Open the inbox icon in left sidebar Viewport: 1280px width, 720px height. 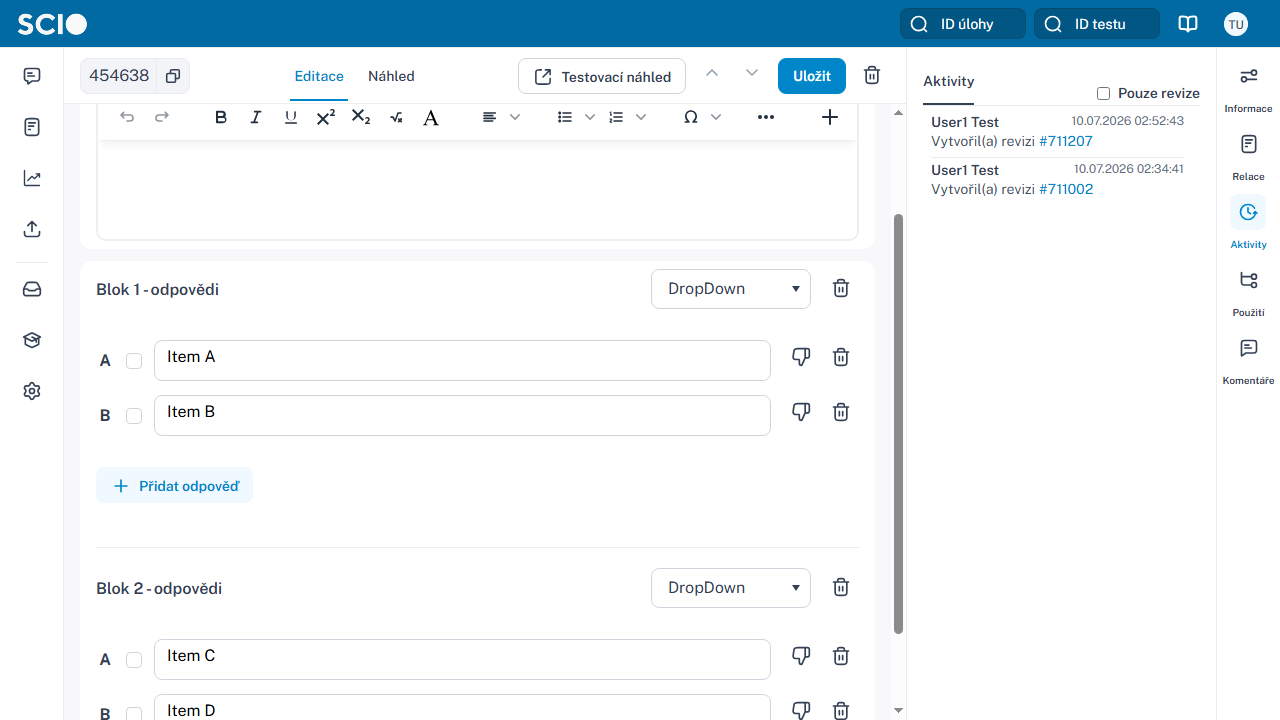pos(32,289)
